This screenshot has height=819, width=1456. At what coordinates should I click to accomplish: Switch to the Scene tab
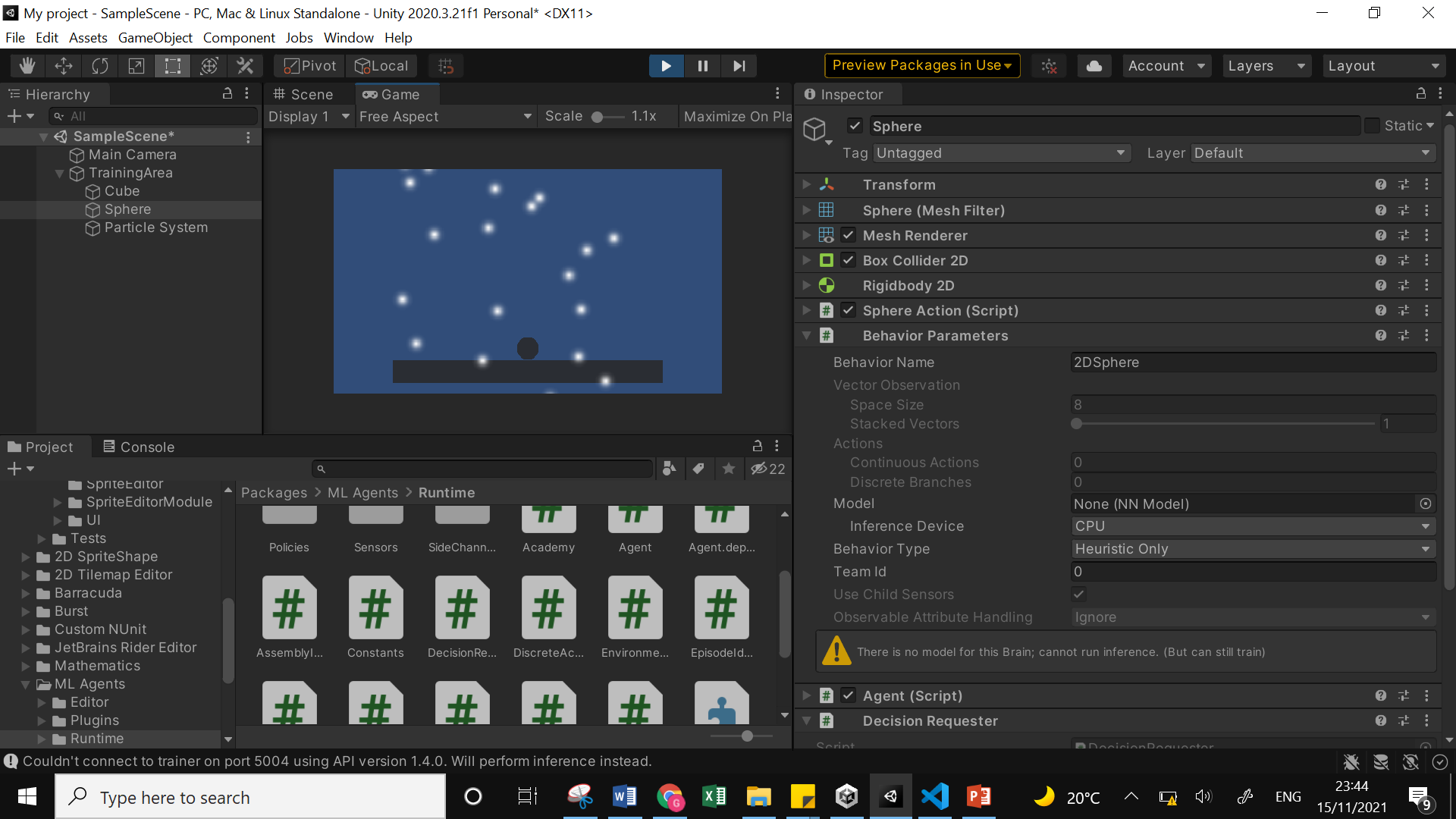[307, 94]
